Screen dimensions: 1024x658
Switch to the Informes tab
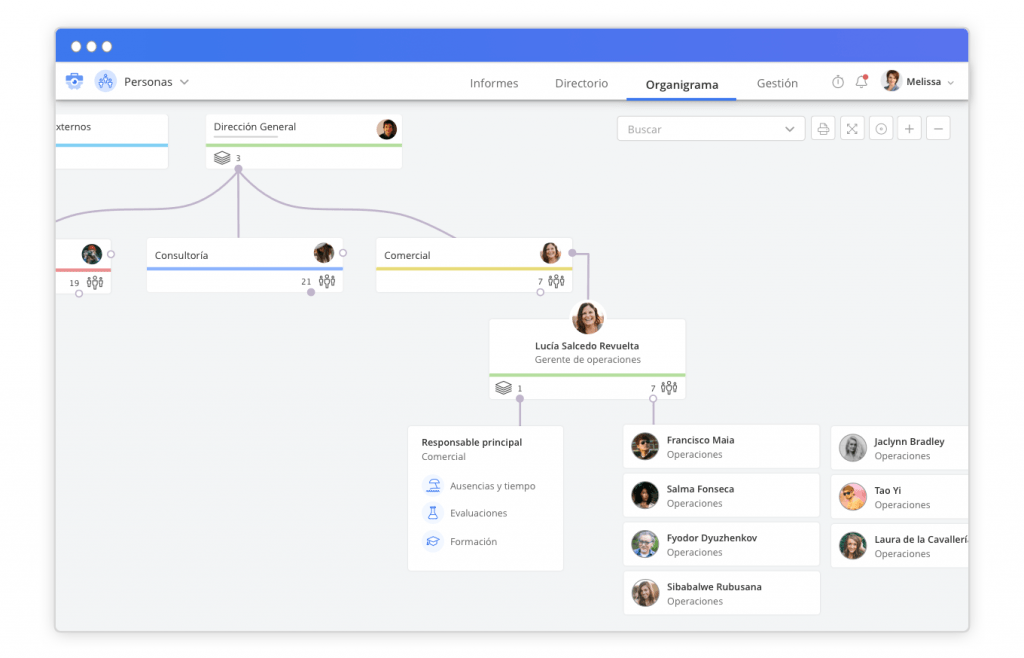tap(494, 83)
